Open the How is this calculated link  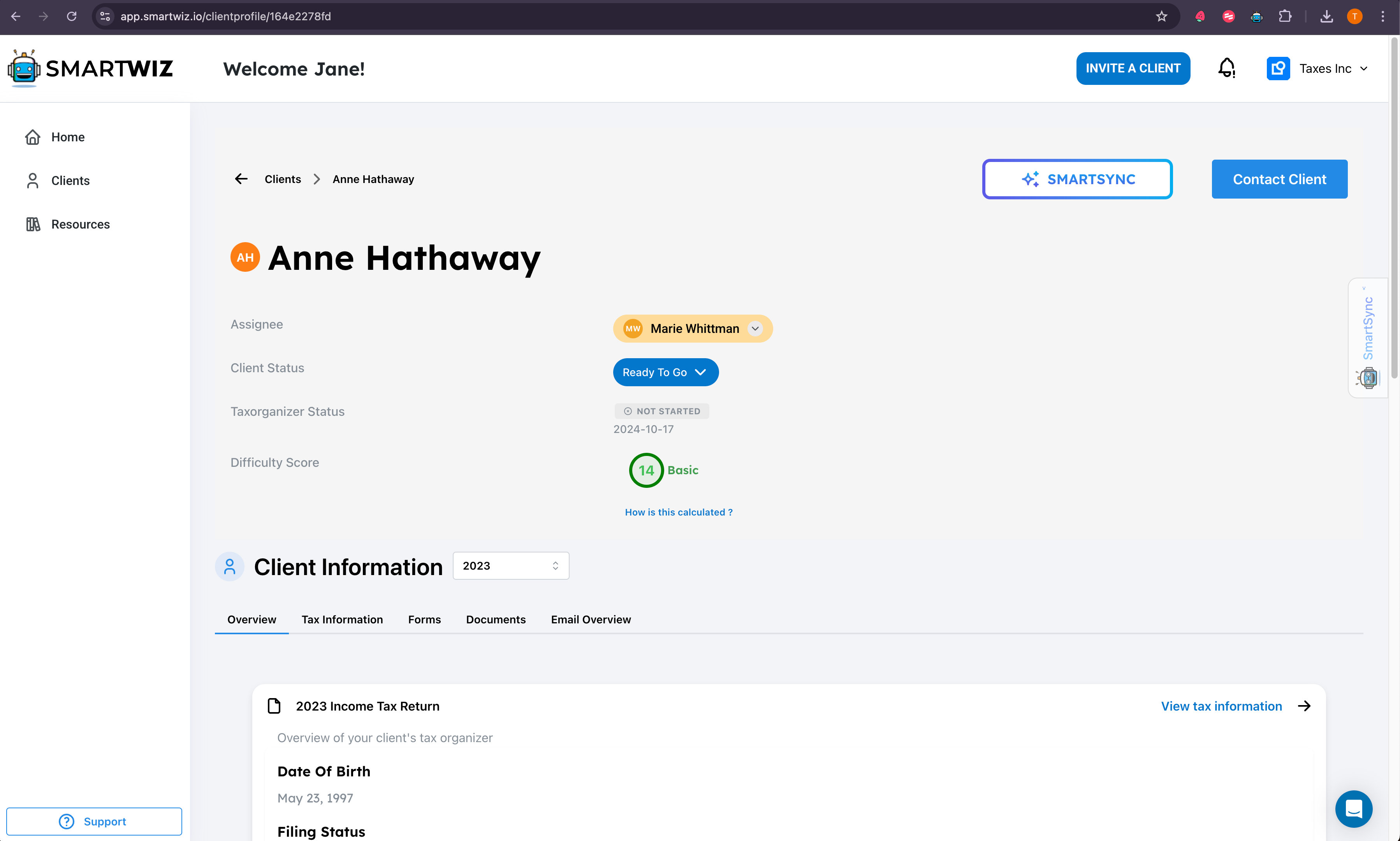pyautogui.click(x=678, y=512)
